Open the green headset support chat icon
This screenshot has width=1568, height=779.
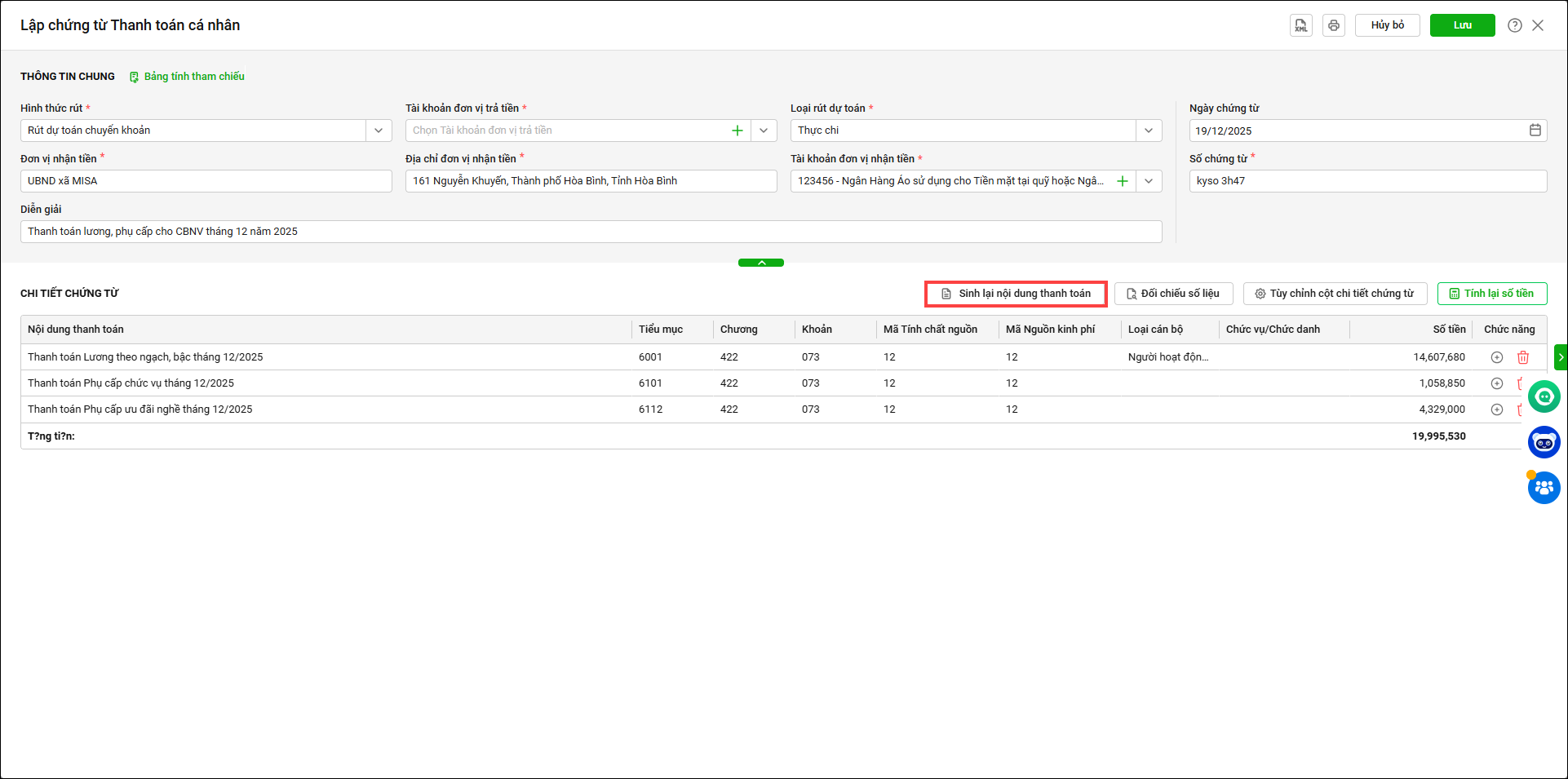pyautogui.click(x=1544, y=397)
